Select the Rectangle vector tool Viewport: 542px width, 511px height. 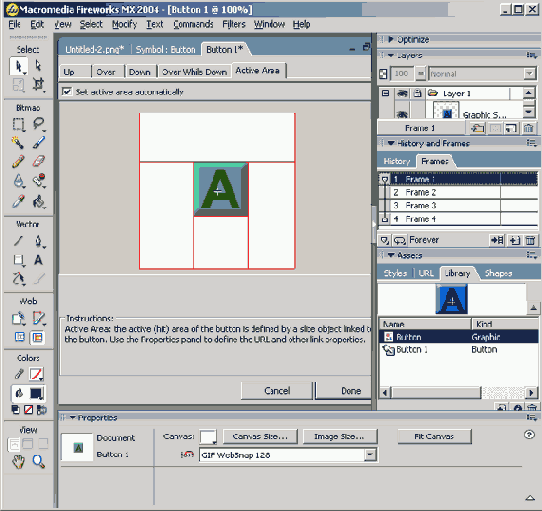[18, 260]
